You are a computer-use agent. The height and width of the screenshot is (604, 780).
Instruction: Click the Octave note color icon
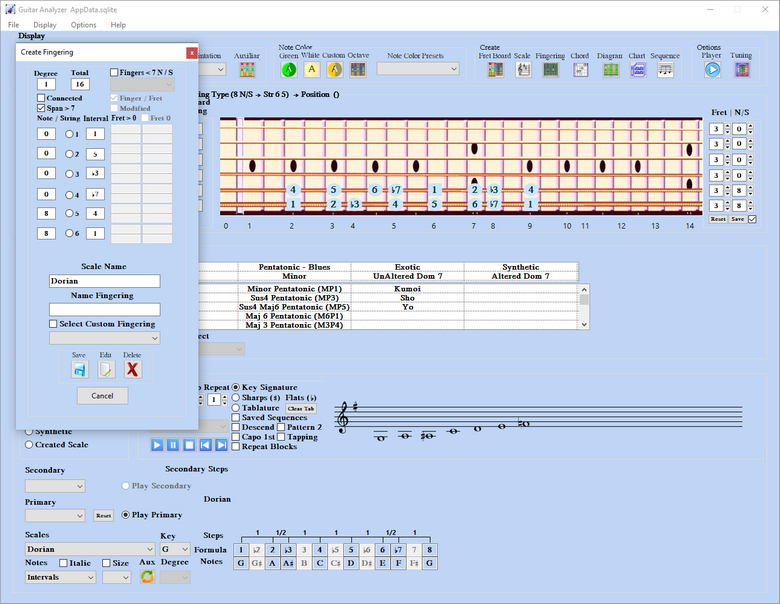pyautogui.click(x=358, y=70)
